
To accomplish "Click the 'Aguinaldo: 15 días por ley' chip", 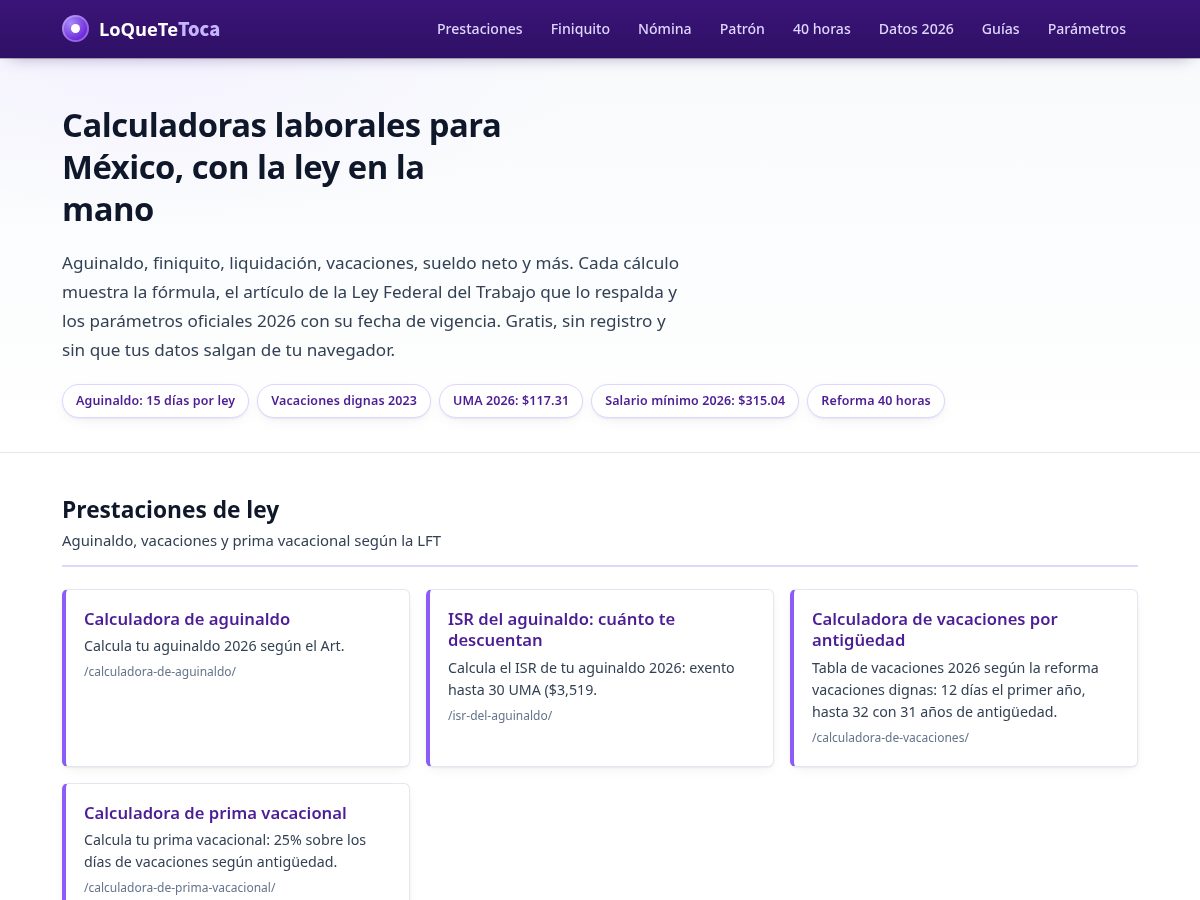I will [155, 401].
